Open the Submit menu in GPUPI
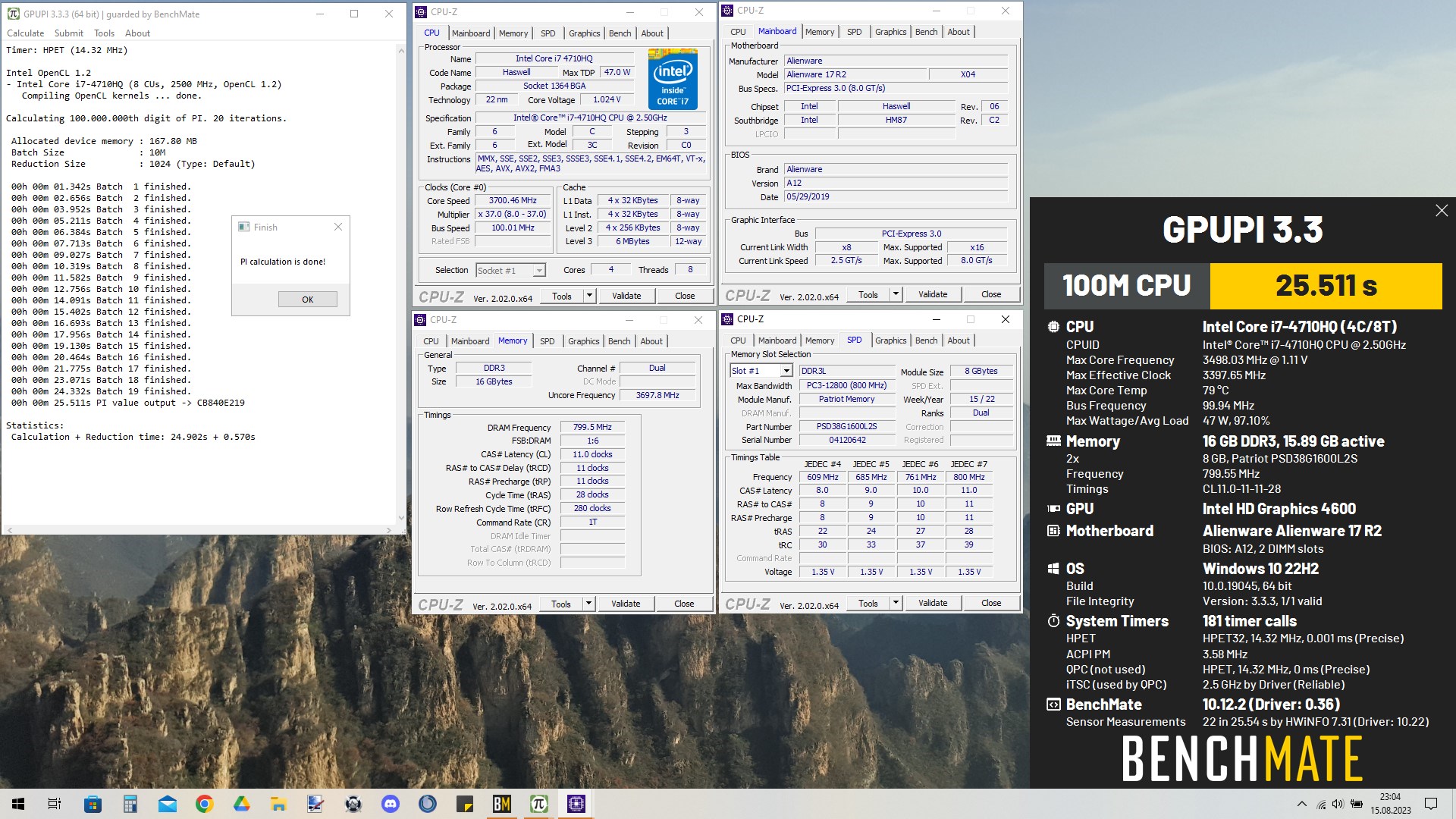This screenshot has height=819, width=1456. tap(69, 33)
